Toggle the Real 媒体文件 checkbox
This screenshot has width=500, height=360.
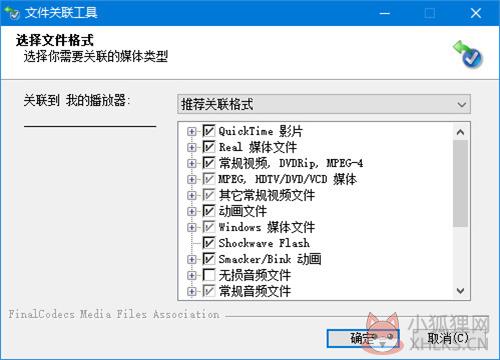pos(209,147)
